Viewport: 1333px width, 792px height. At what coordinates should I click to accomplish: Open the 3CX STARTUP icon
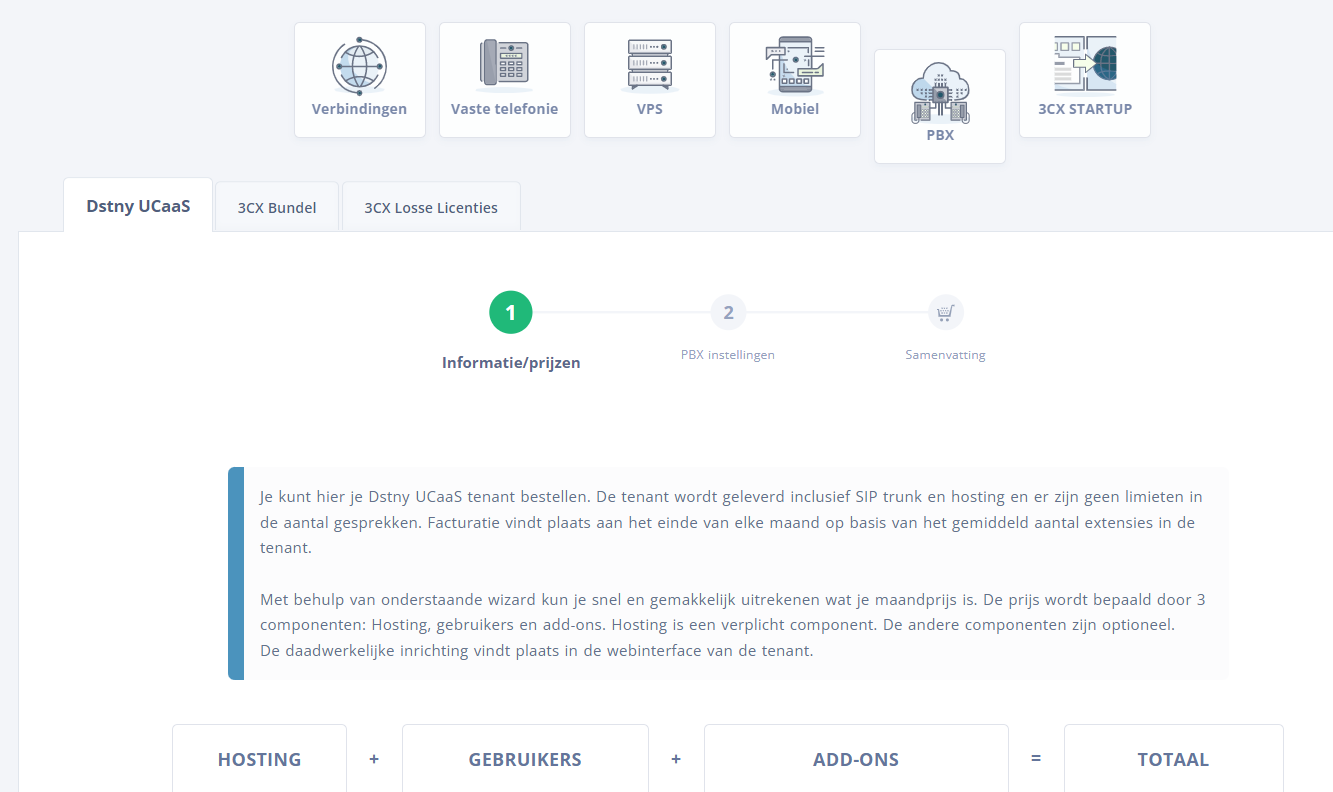click(1085, 65)
